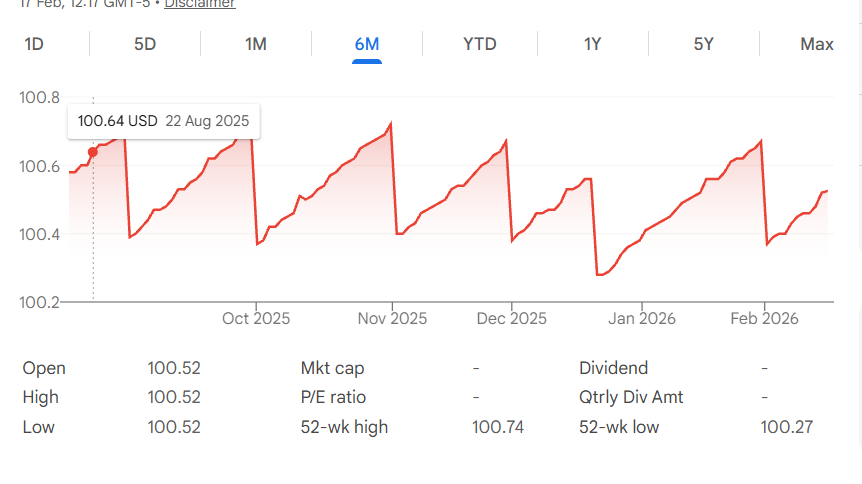Switch chart to YTD view
862x484 pixels.
pyautogui.click(x=480, y=44)
